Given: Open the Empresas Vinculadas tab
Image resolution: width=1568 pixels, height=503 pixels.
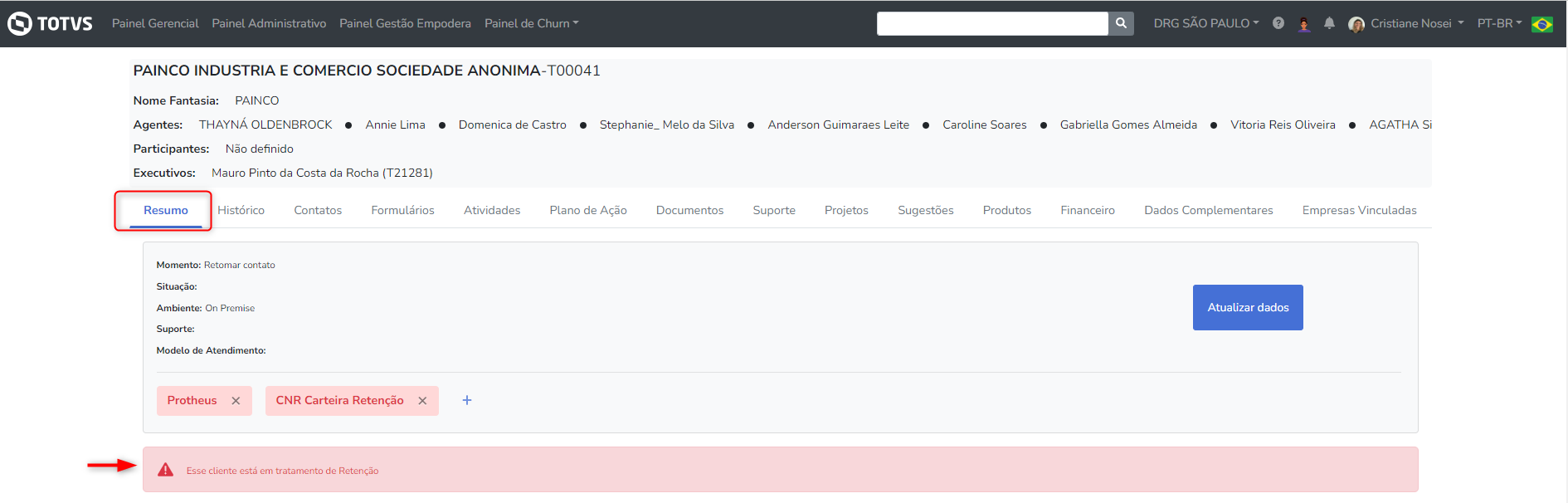Looking at the screenshot, I should point(1359,210).
